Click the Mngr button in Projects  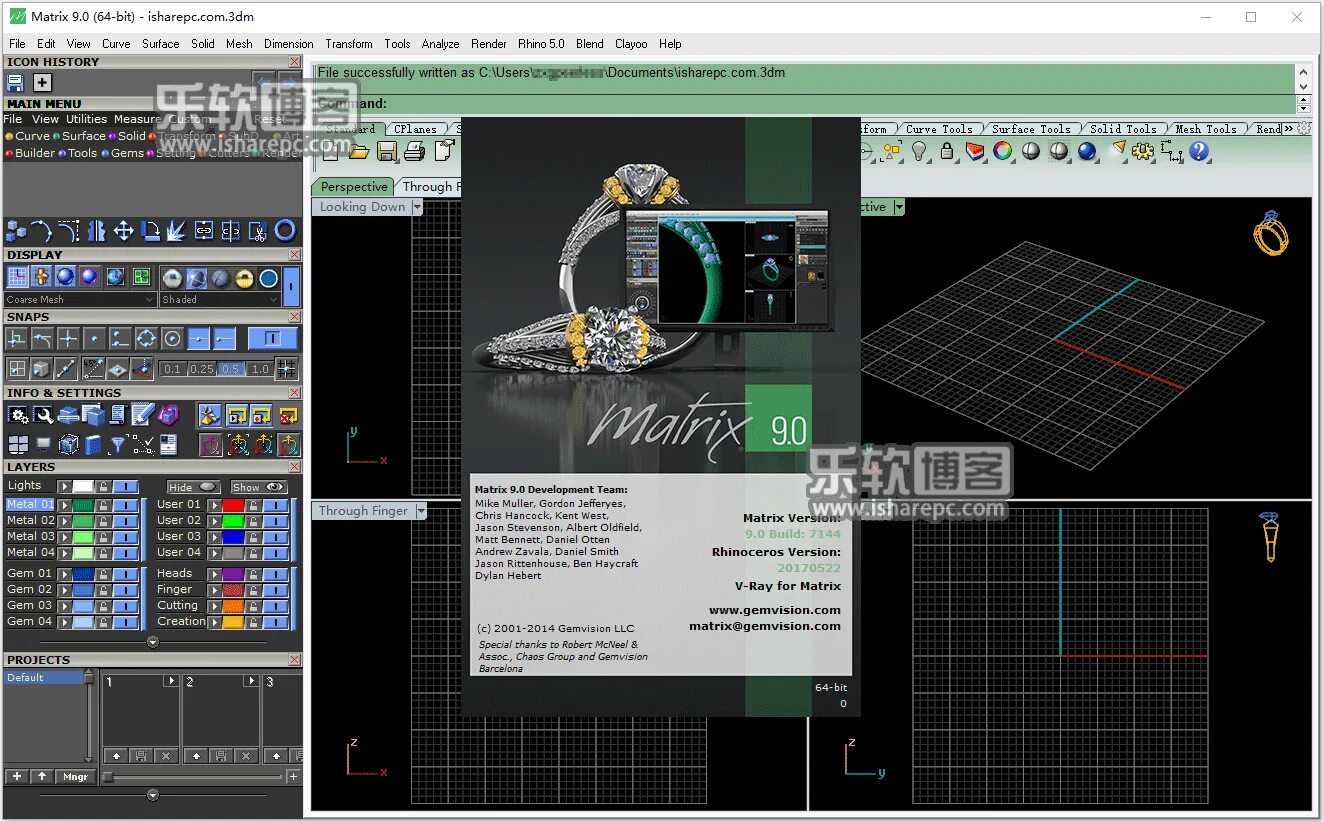75,776
